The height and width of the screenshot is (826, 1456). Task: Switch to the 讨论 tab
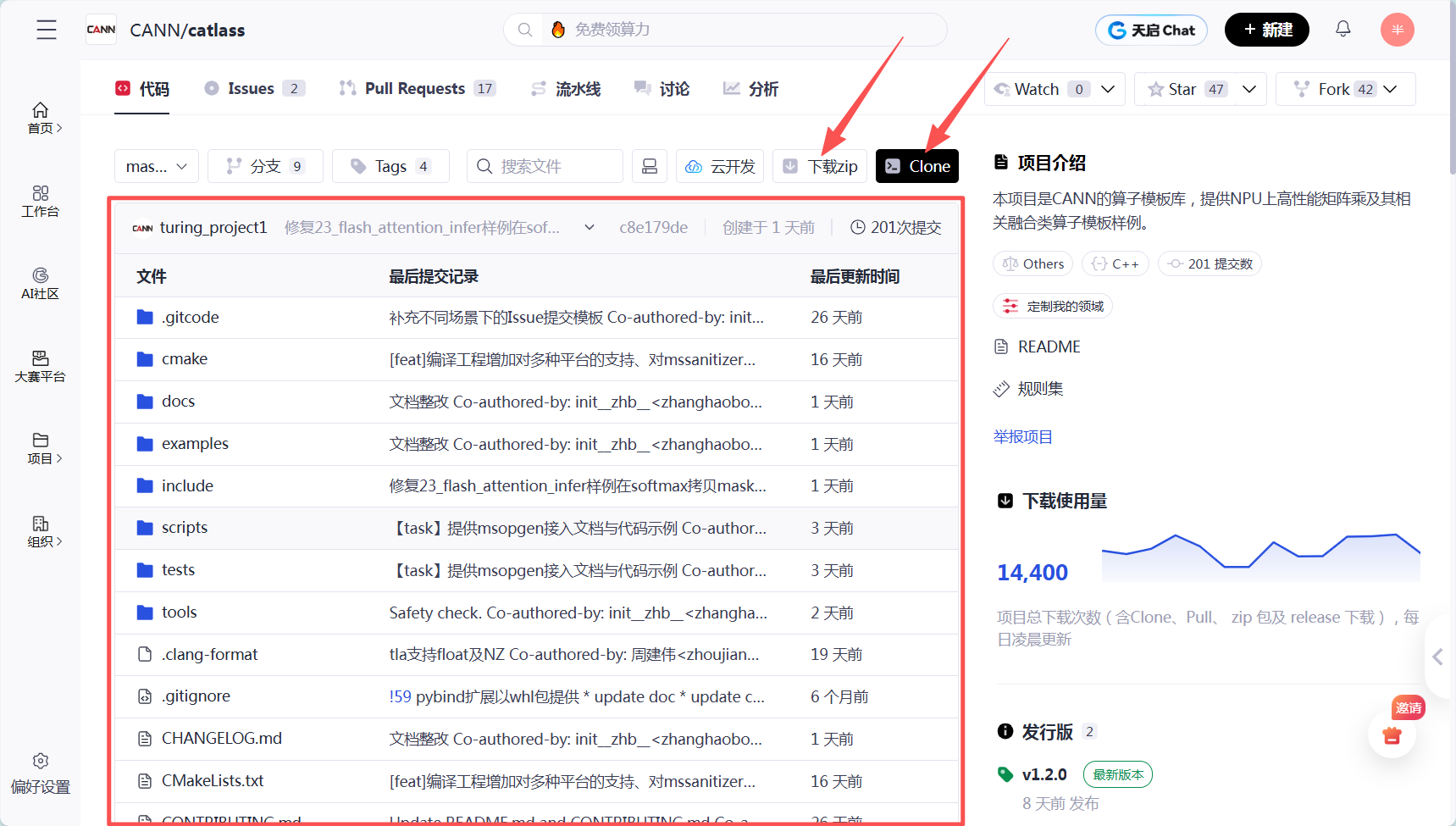[662, 89]
